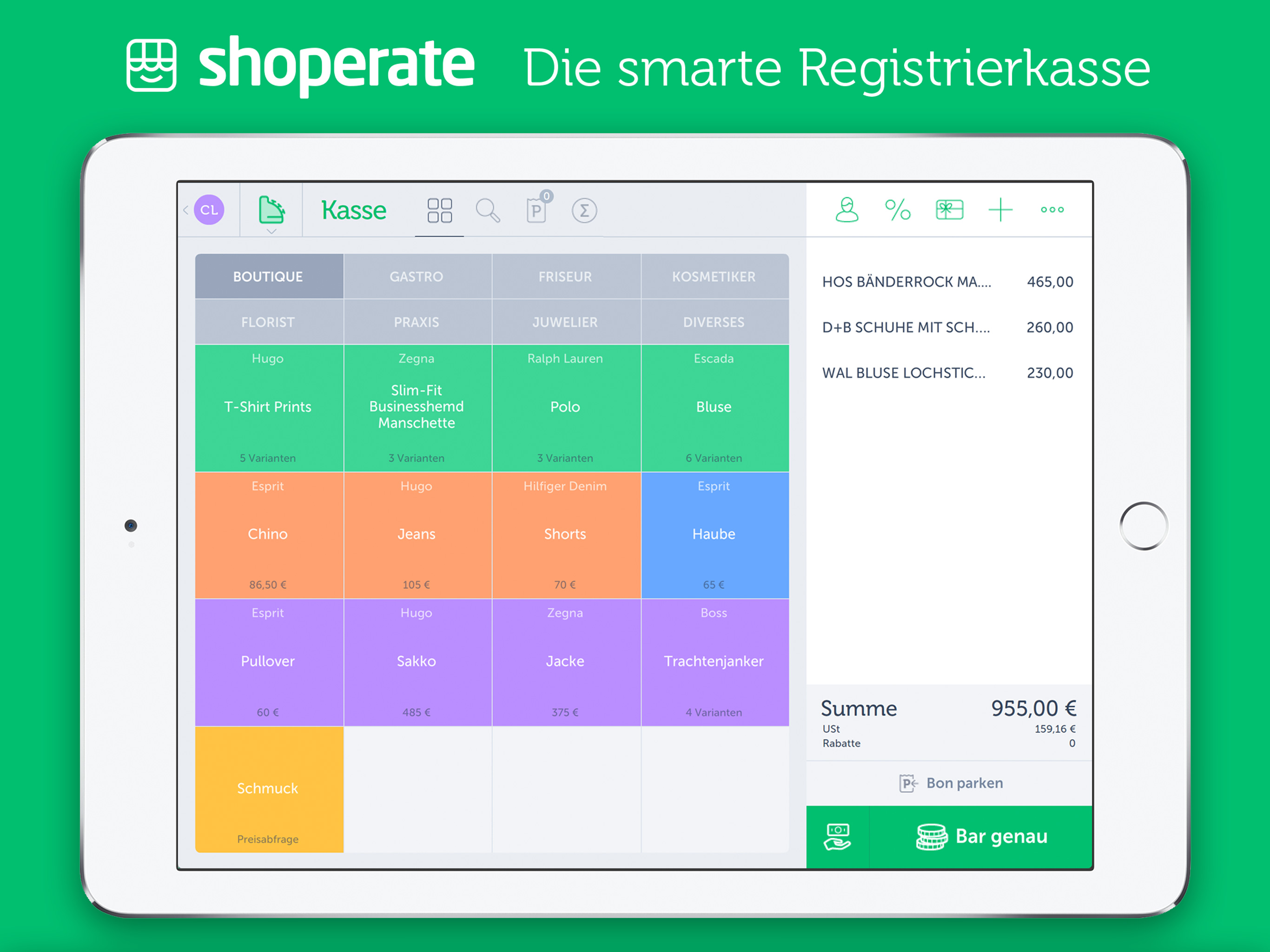1270x952 pixels.
Task: Open the gift voucher icon
Action: tap(949, 210)
